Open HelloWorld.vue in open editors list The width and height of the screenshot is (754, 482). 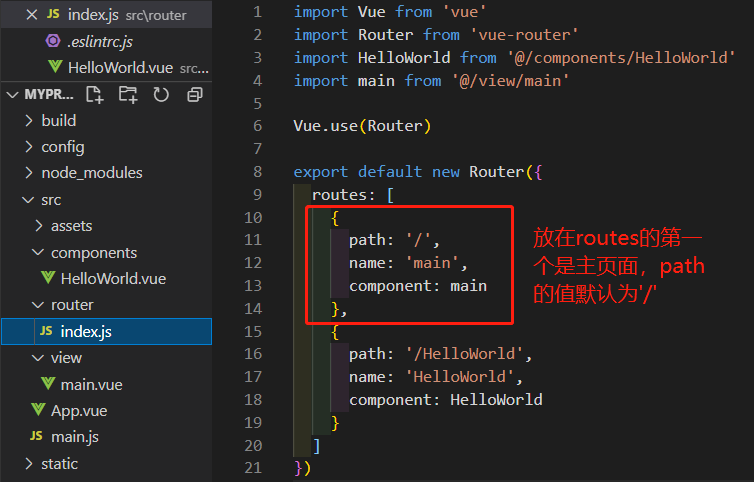tap(106, 67)
